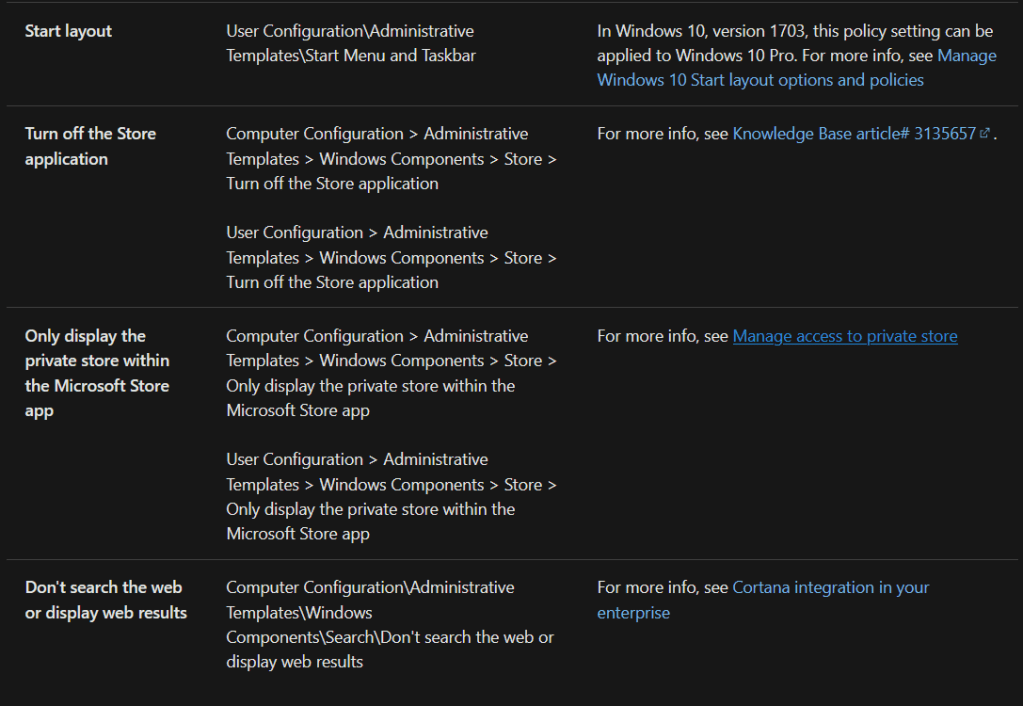The height and width of the screenshot is (706, 1023).
Task: Click external-link icon beside Knowledge Base article
Action: [985, 134]
